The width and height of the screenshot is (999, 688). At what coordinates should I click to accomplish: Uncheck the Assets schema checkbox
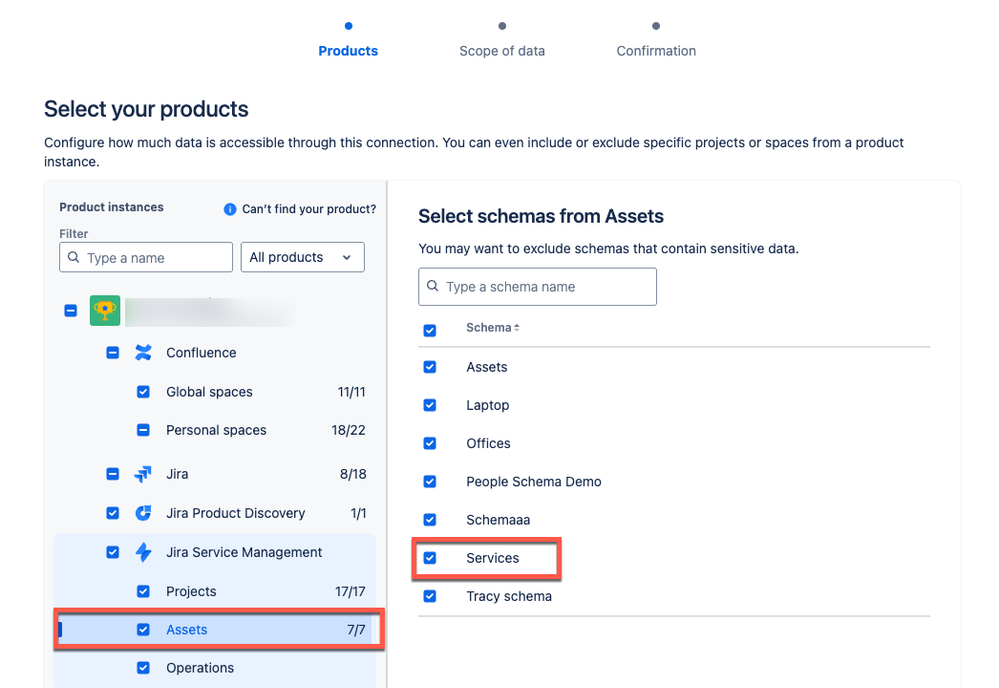[x=430, y=367]
